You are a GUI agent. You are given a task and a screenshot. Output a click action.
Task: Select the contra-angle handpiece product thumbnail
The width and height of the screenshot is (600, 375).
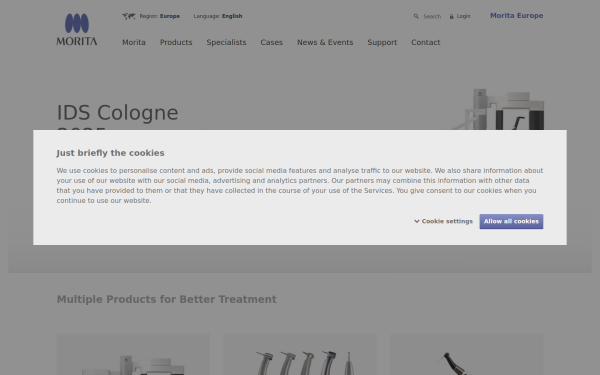click(466, 354)
